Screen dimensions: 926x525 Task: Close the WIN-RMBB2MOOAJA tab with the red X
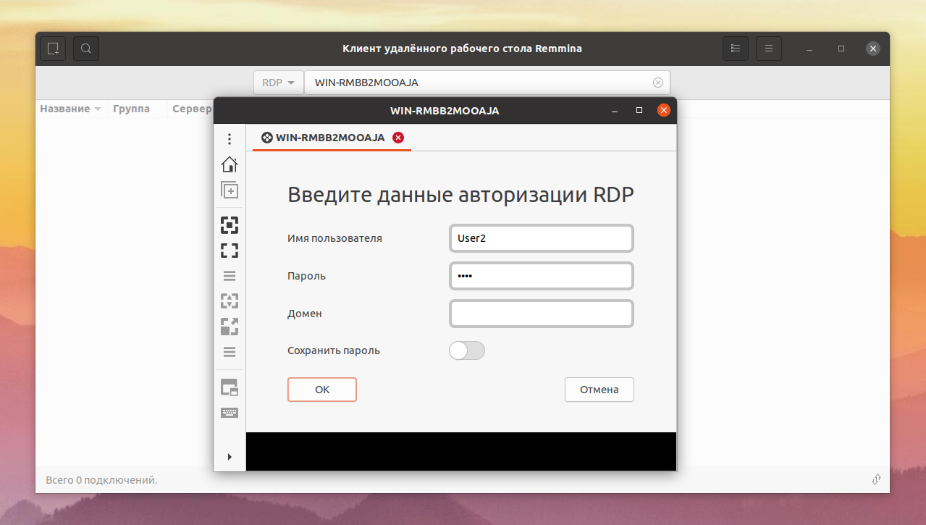click(x=399, y=138)
